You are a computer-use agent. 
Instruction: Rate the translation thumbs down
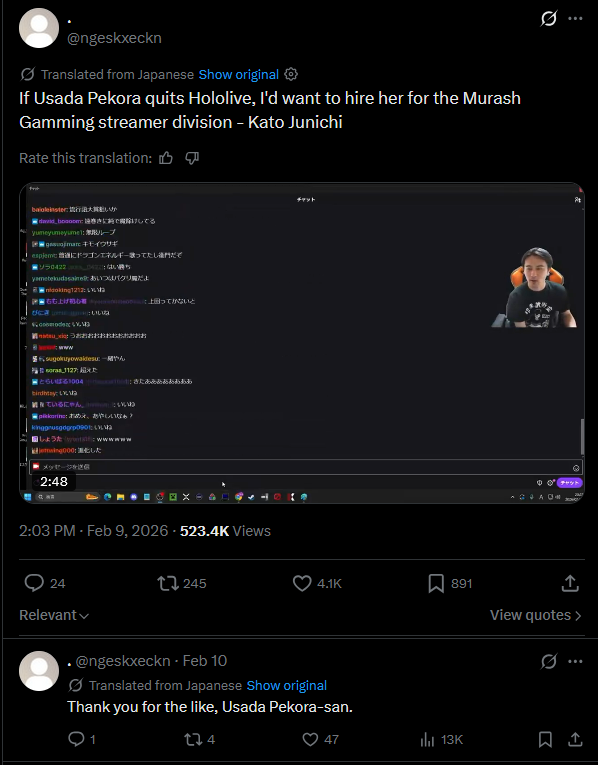192,158
